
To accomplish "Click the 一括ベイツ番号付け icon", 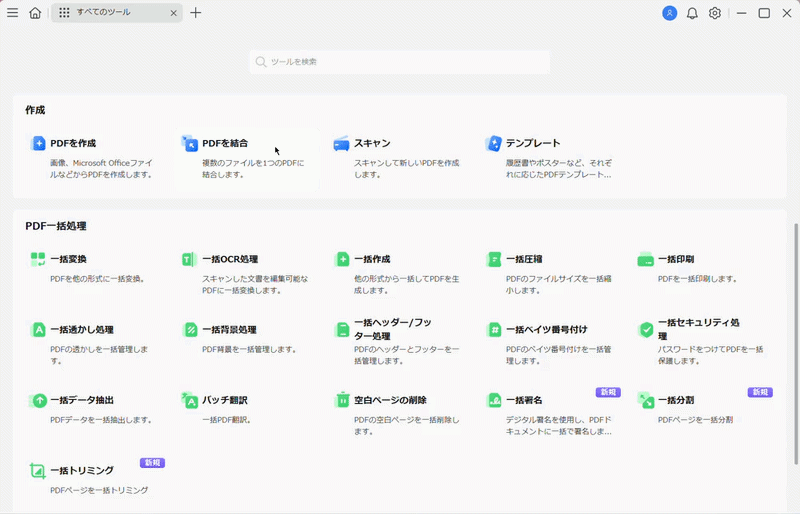I will tap(493, 330).
